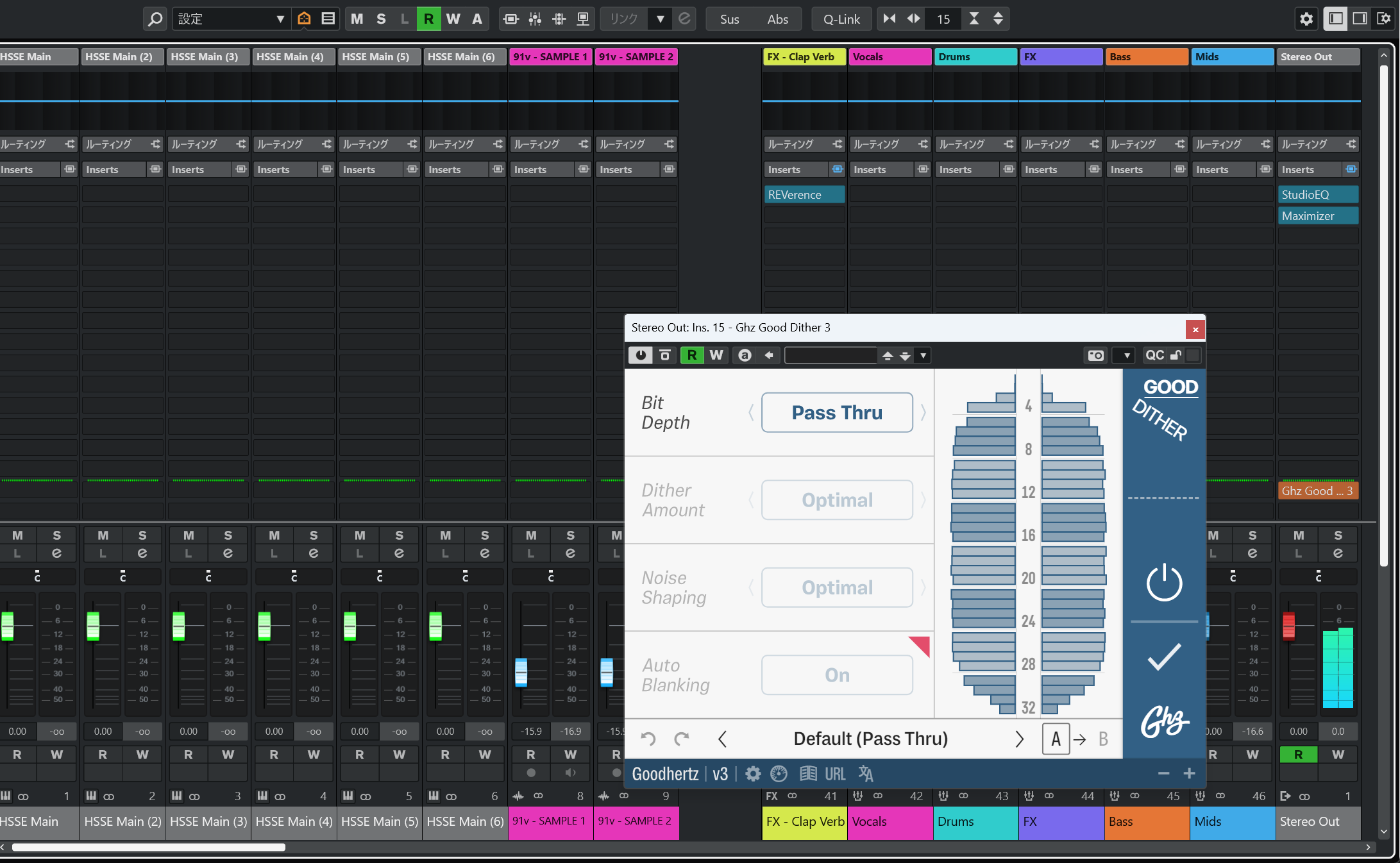Open the channel filter types list icon
Viewport: 1400px width, 863px height.
328,19
